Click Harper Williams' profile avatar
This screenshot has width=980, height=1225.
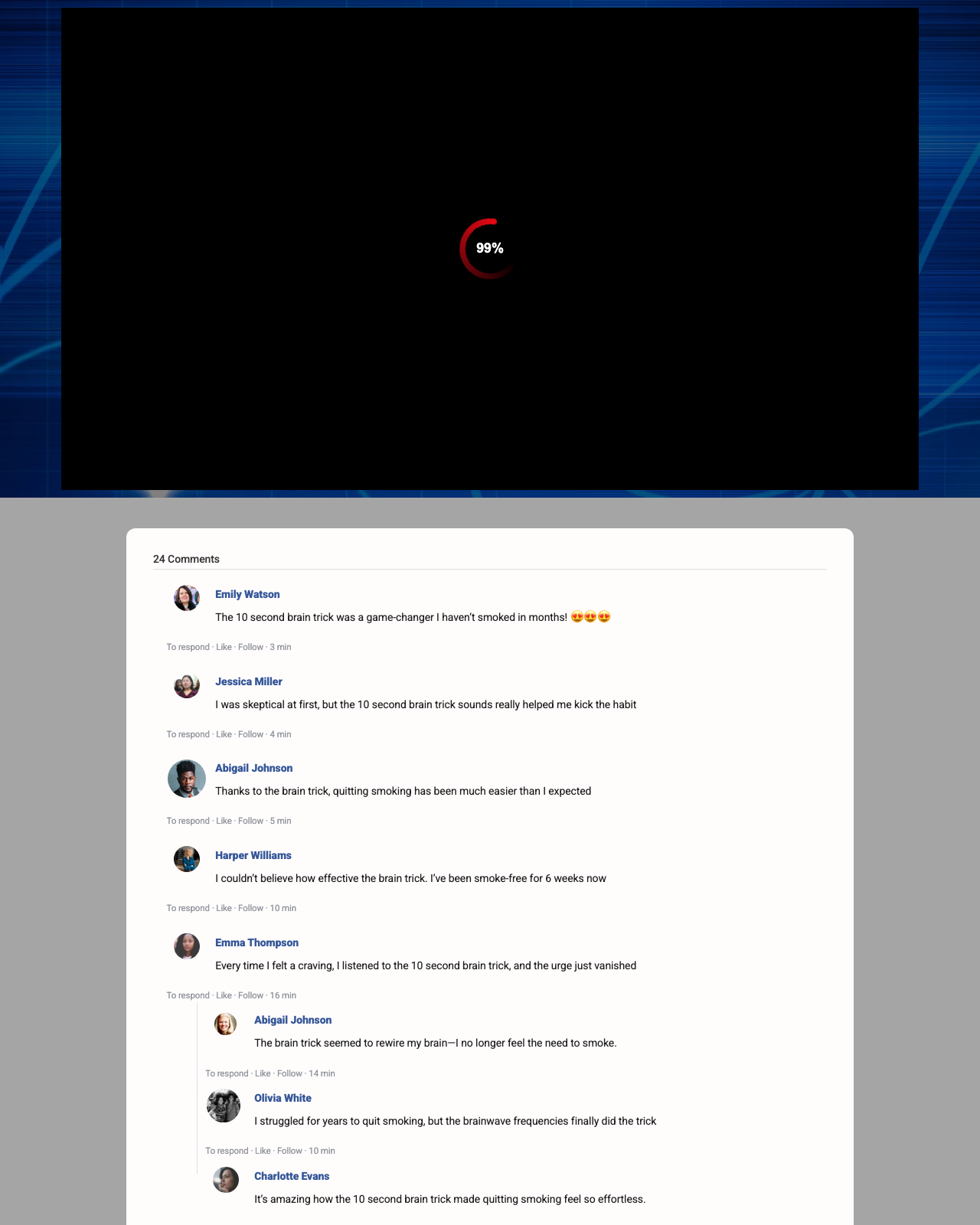(x=187, y=859)
